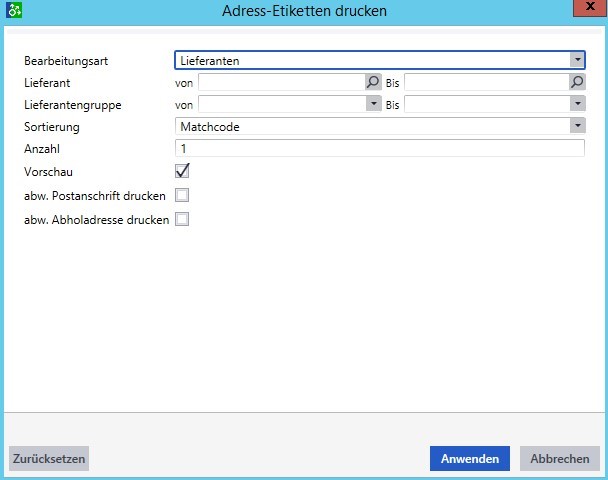Click the green app icon in title bar

pos(13,11)
